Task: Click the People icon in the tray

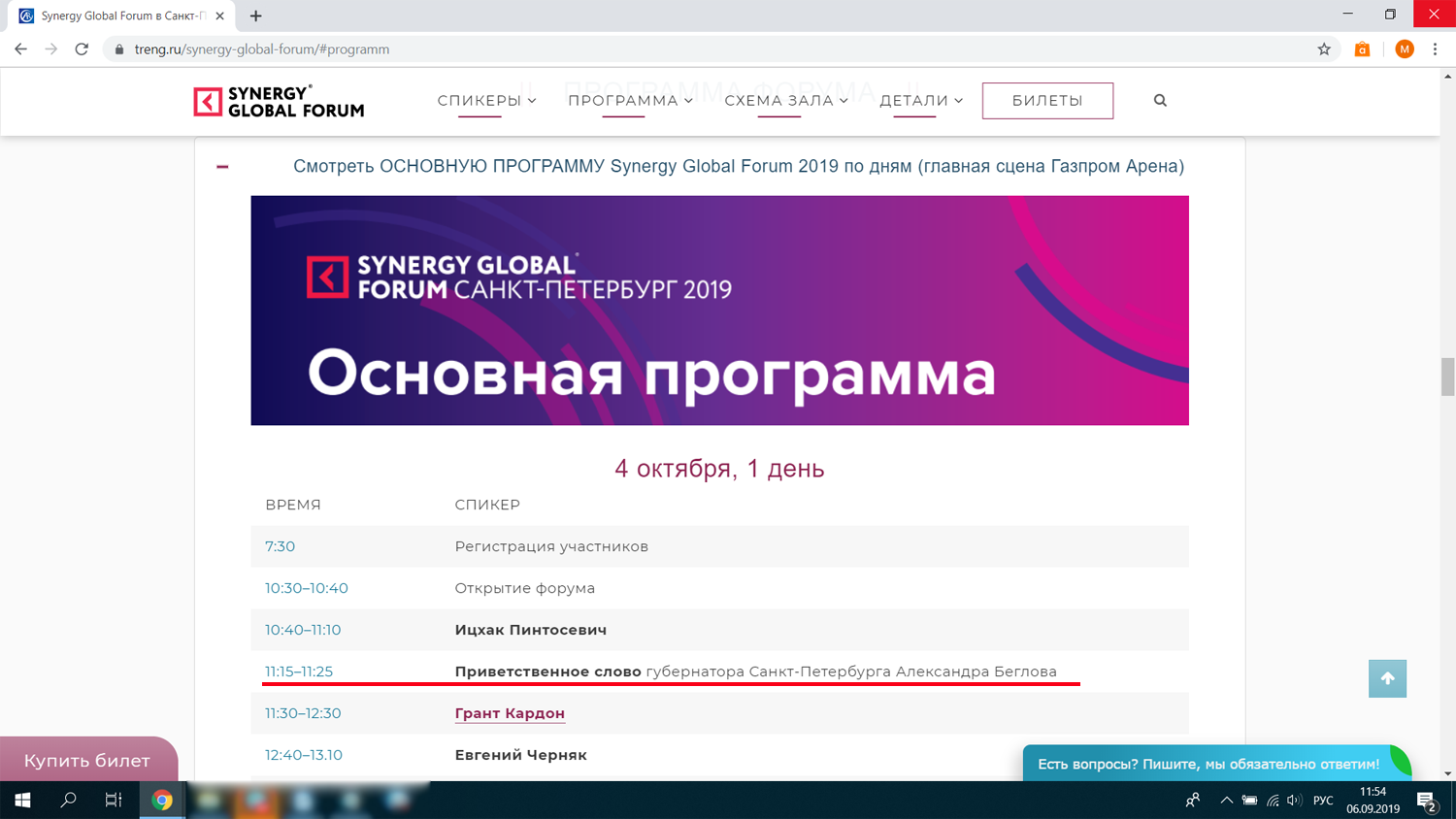Action: point(1193,800)
